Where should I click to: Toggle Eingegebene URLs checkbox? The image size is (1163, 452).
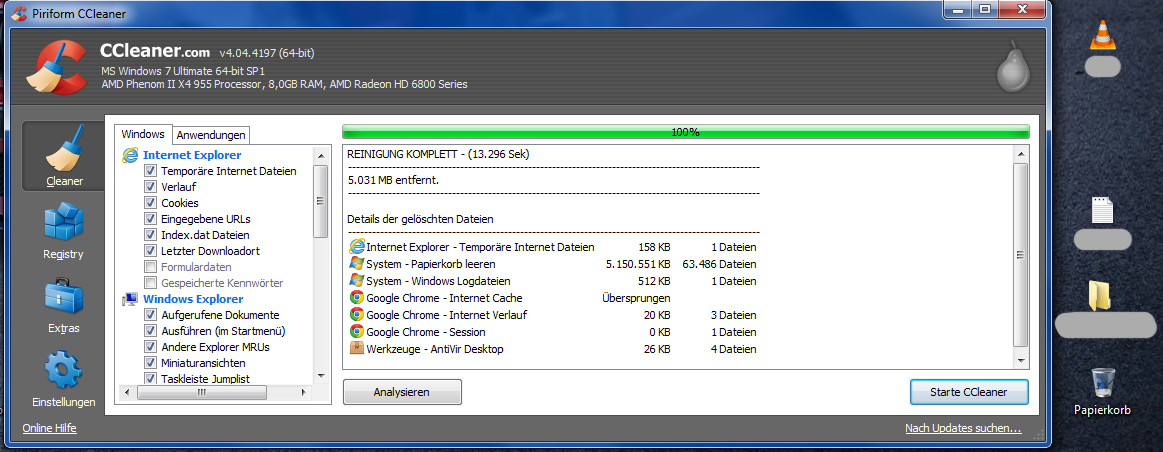coord(151,219)
